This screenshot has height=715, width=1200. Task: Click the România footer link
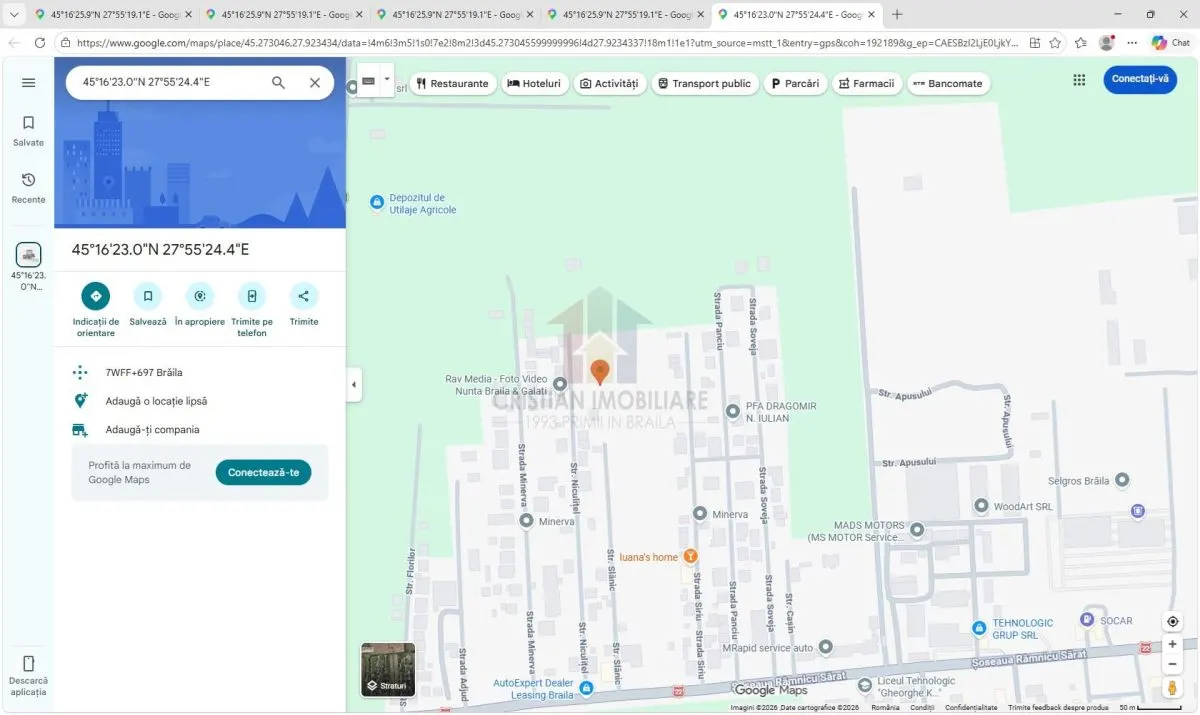(885, 708)
